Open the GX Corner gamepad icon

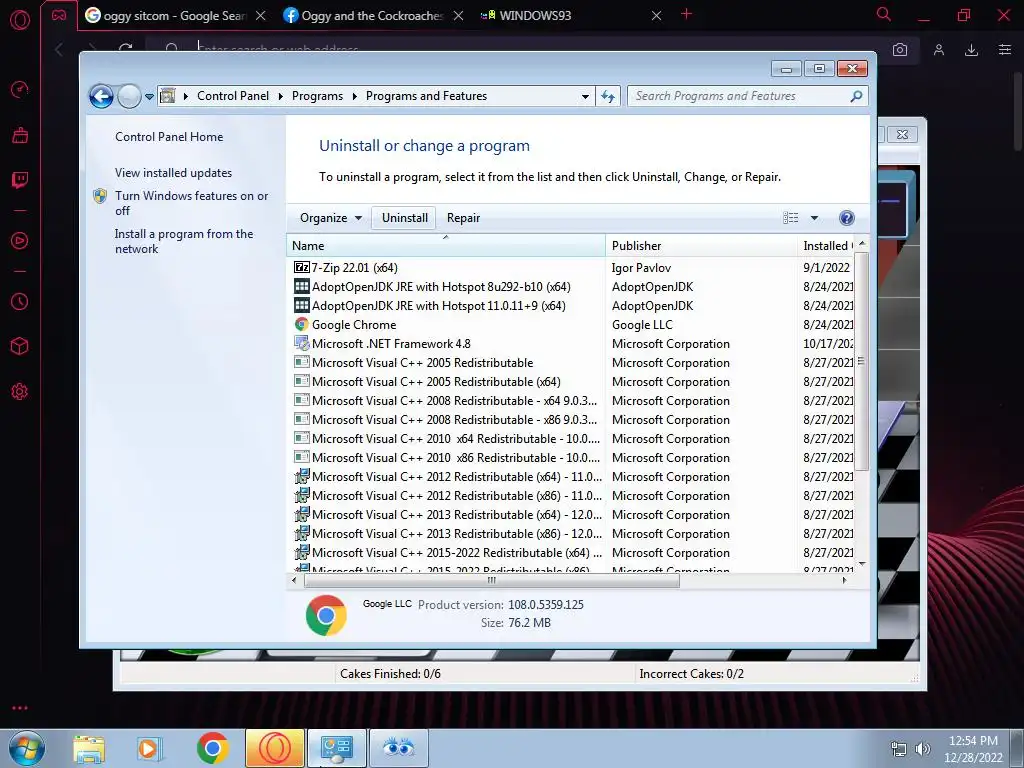59,15
